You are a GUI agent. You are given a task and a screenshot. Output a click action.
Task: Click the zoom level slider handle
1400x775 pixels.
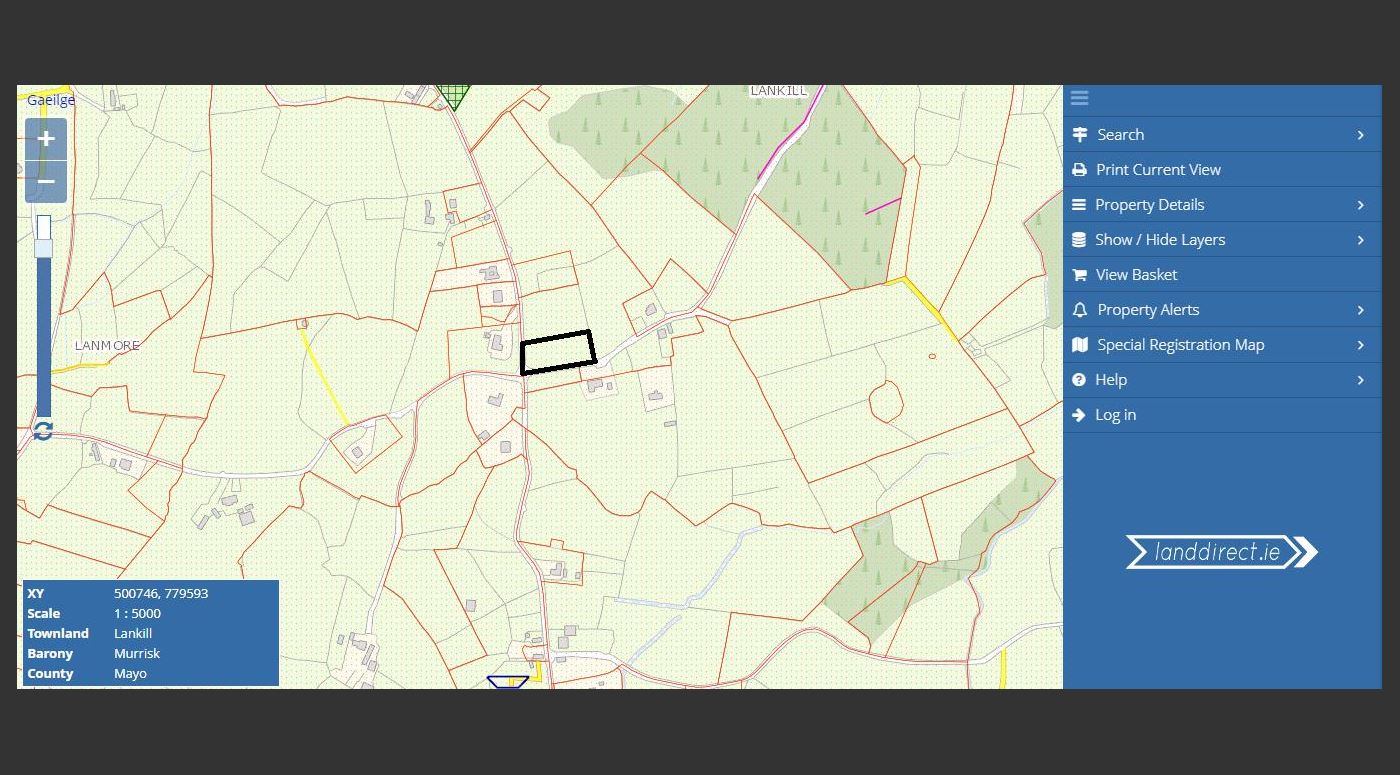click(44, 247)
